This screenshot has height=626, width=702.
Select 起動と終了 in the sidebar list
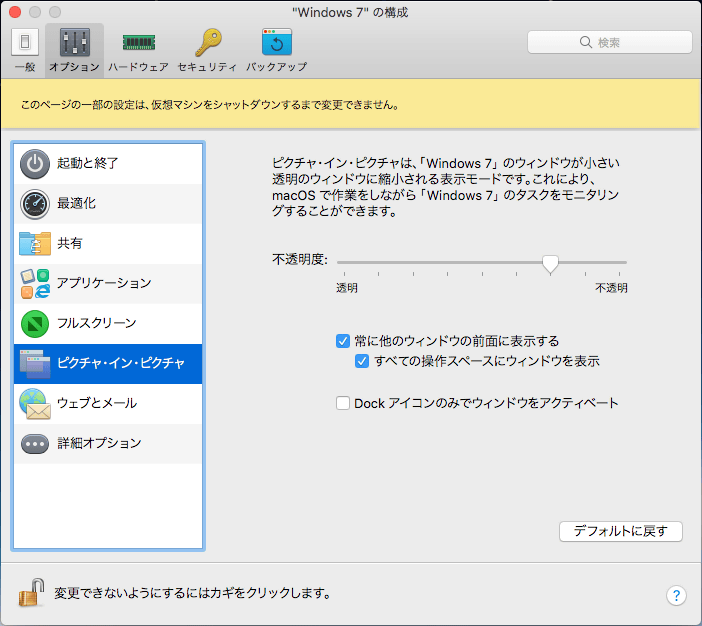pyautogui.click(x=108, y=164)
